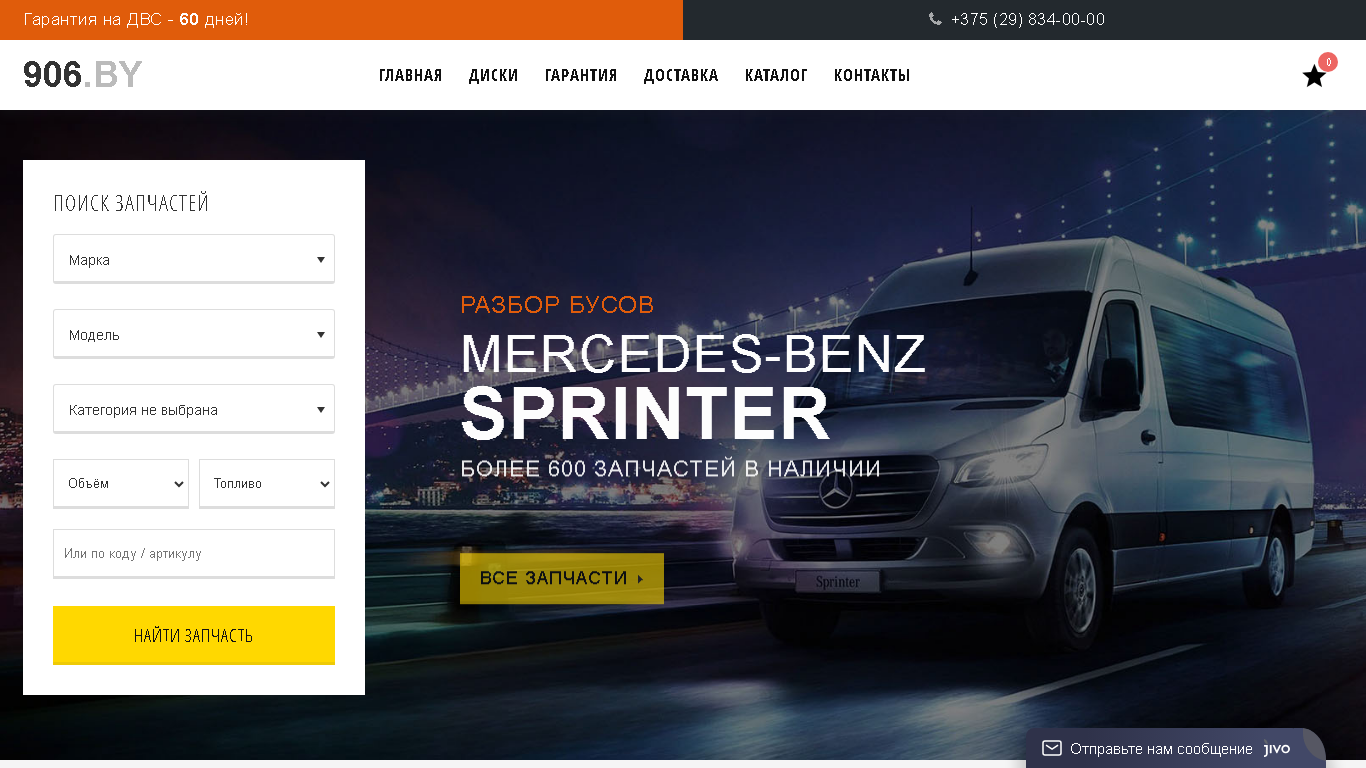Open the Диски menu item
The image size is (1366, 768).
coord(493,75)
